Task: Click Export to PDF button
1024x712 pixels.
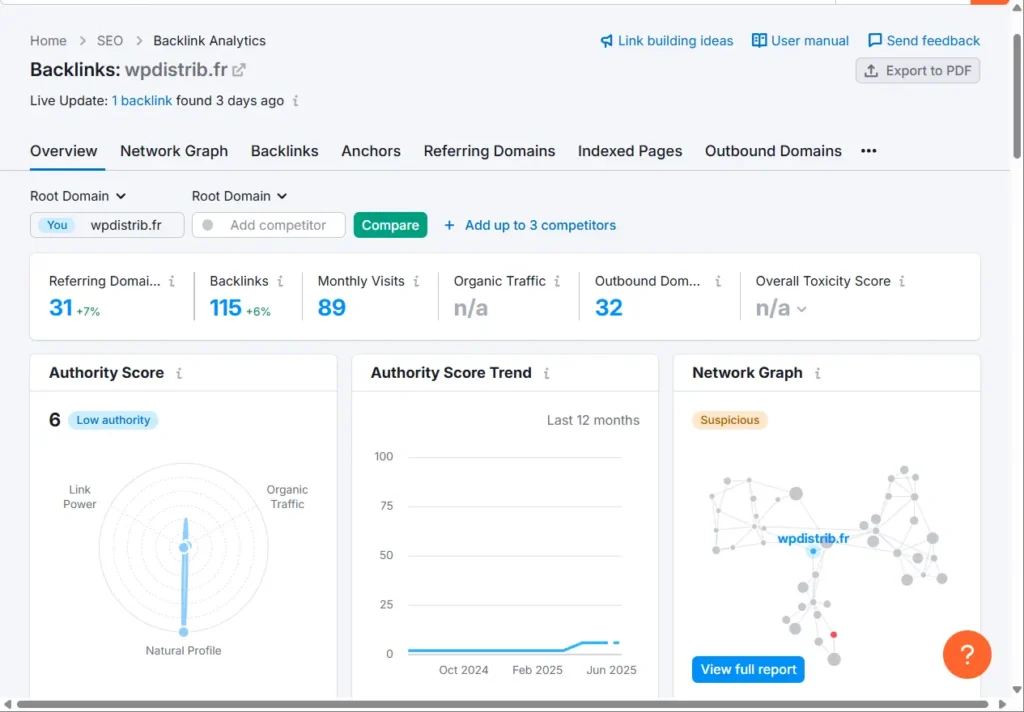Action: click(x=918, y=71)
